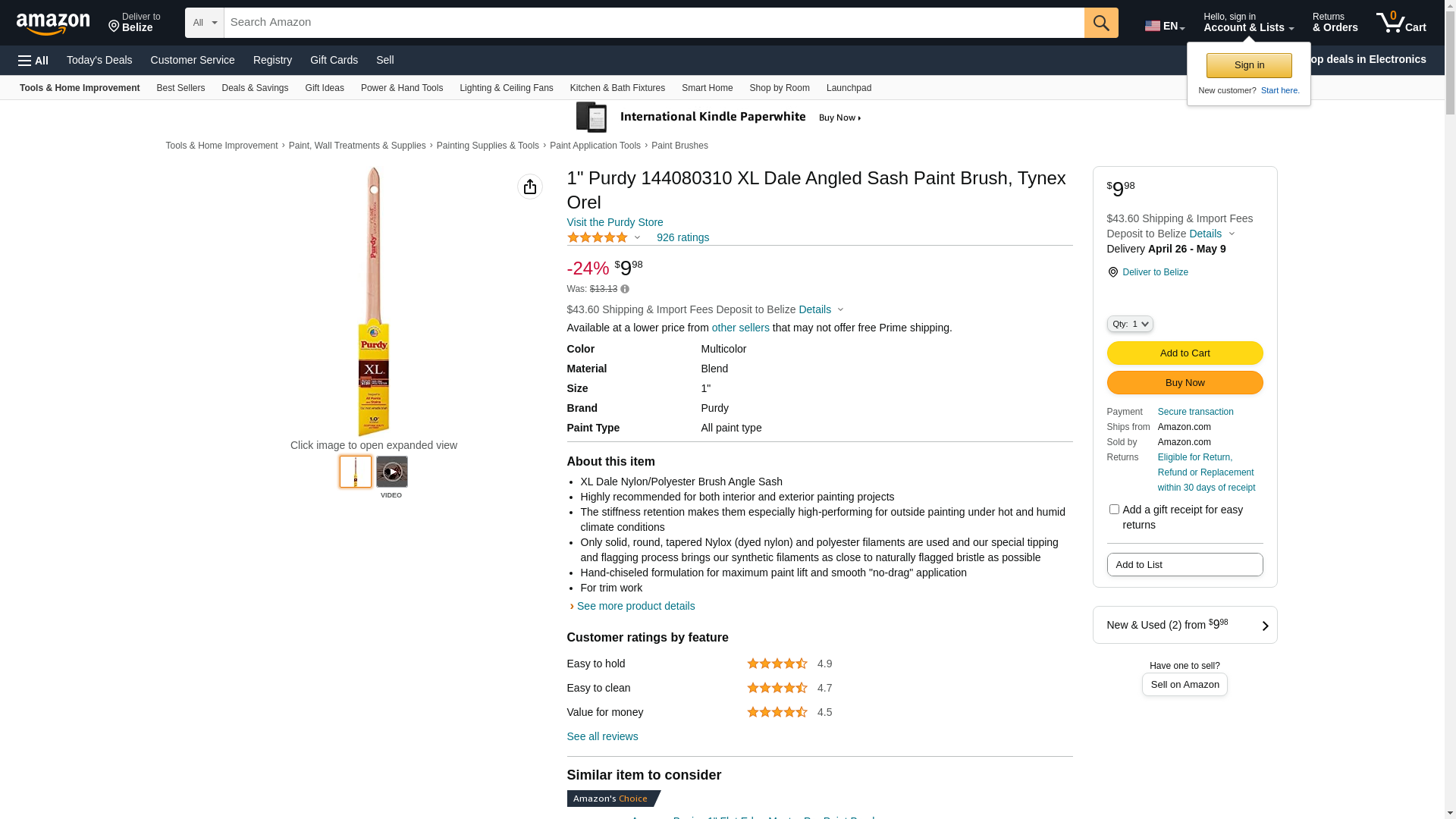Click the share icon beside product image
The height and width of the screenshot is (819, 1456).
pyautogui.click(x=529, y=187)
